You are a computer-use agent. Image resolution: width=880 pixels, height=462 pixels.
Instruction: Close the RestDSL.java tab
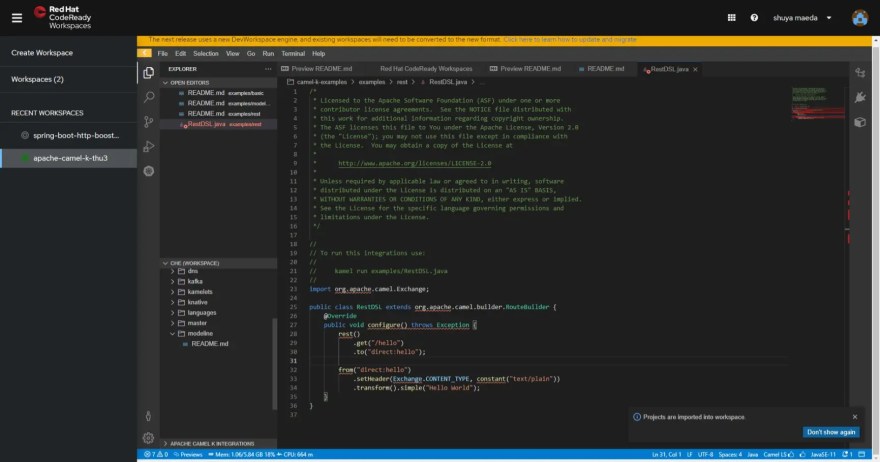click(x=695, y=70)
